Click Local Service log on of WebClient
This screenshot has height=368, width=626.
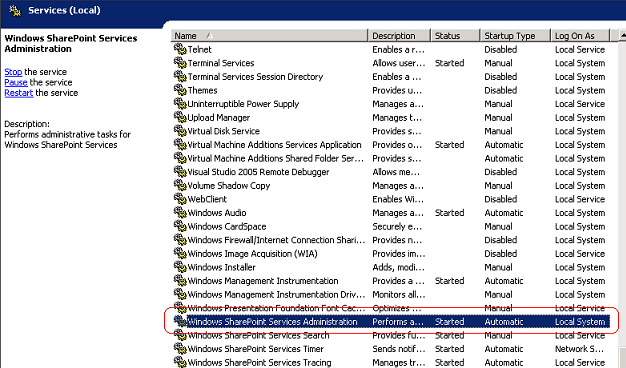580,199
